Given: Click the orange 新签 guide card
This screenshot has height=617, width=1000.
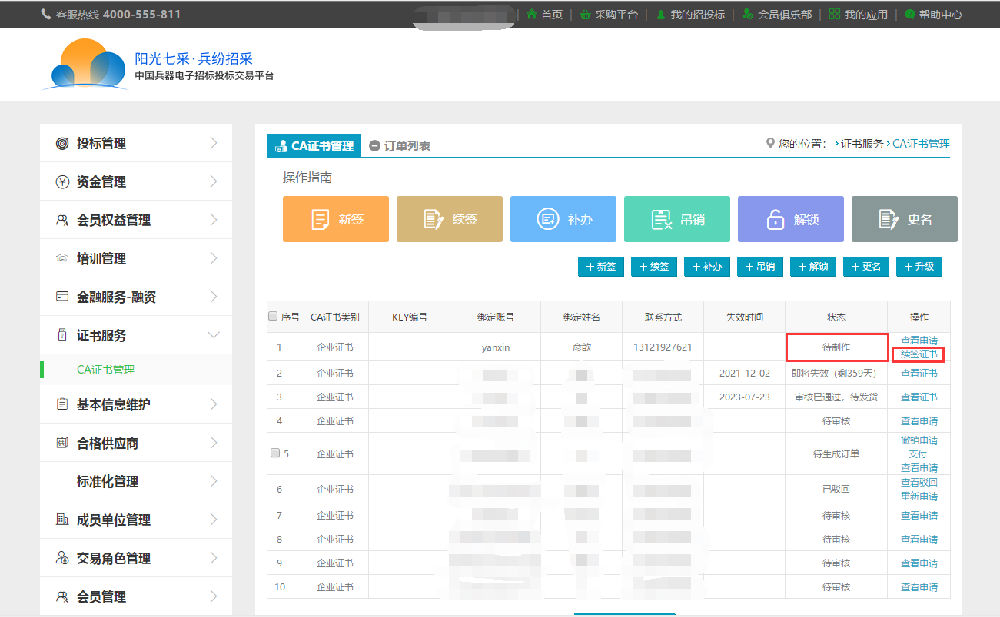Looking at the screenshot, I should (x=335, y=219).
